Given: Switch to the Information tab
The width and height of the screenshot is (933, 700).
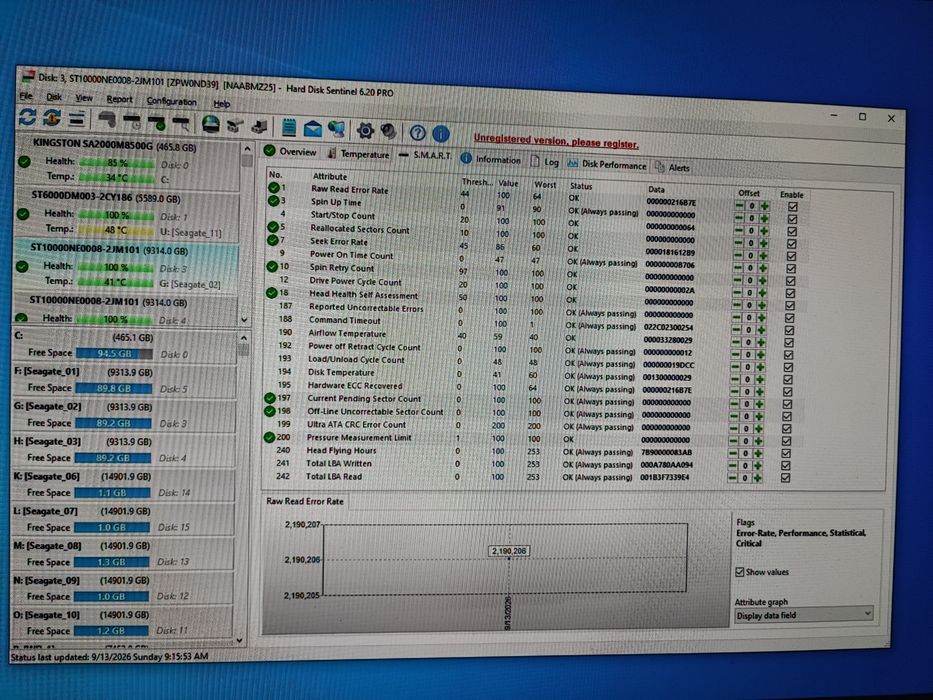Looking at the screenshot, I should point(490,159).
